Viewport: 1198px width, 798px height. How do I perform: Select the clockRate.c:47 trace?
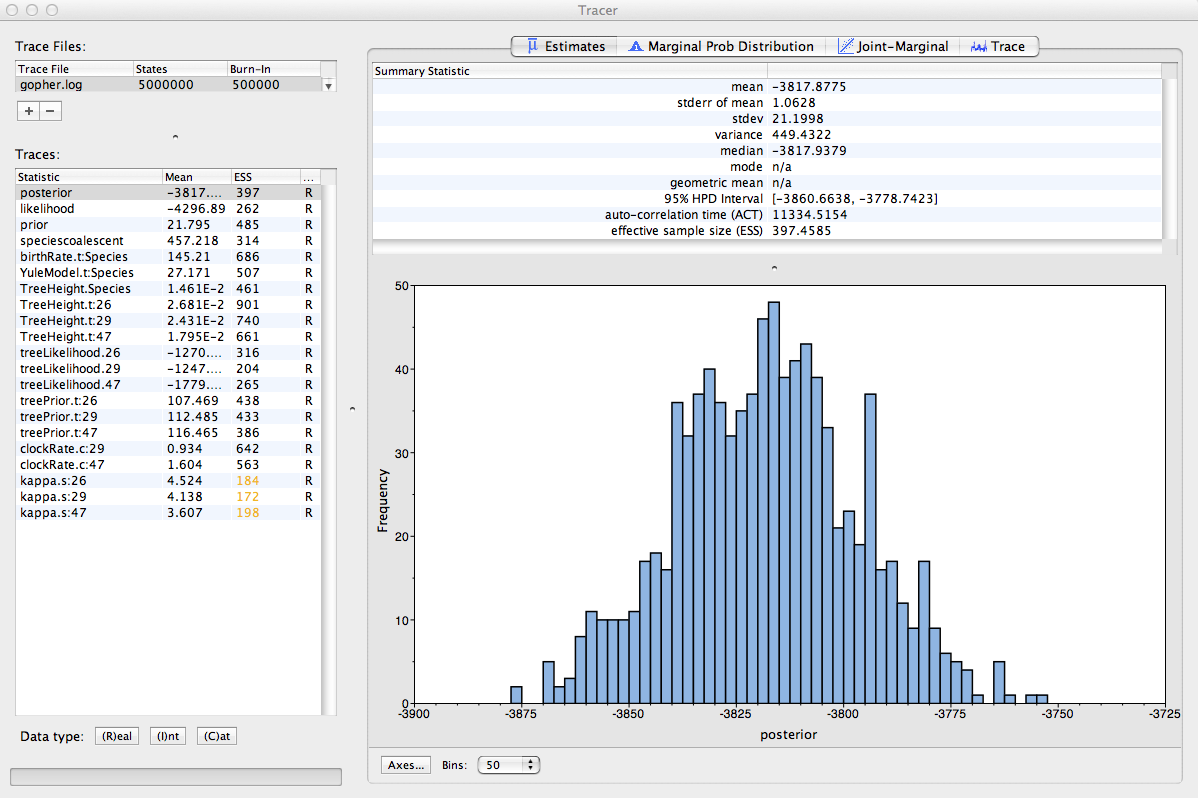point(60,464)
